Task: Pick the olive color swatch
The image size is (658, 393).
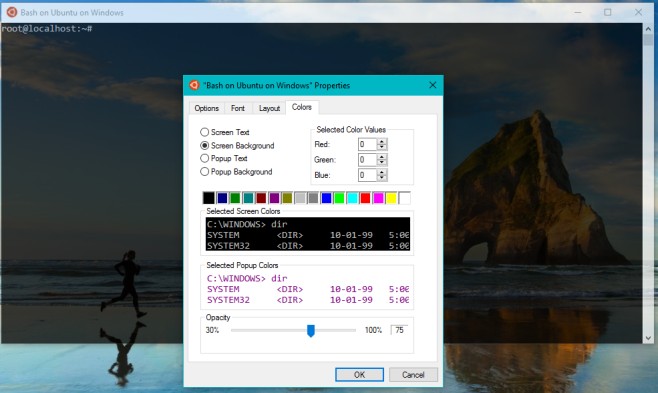Action: 287,198
